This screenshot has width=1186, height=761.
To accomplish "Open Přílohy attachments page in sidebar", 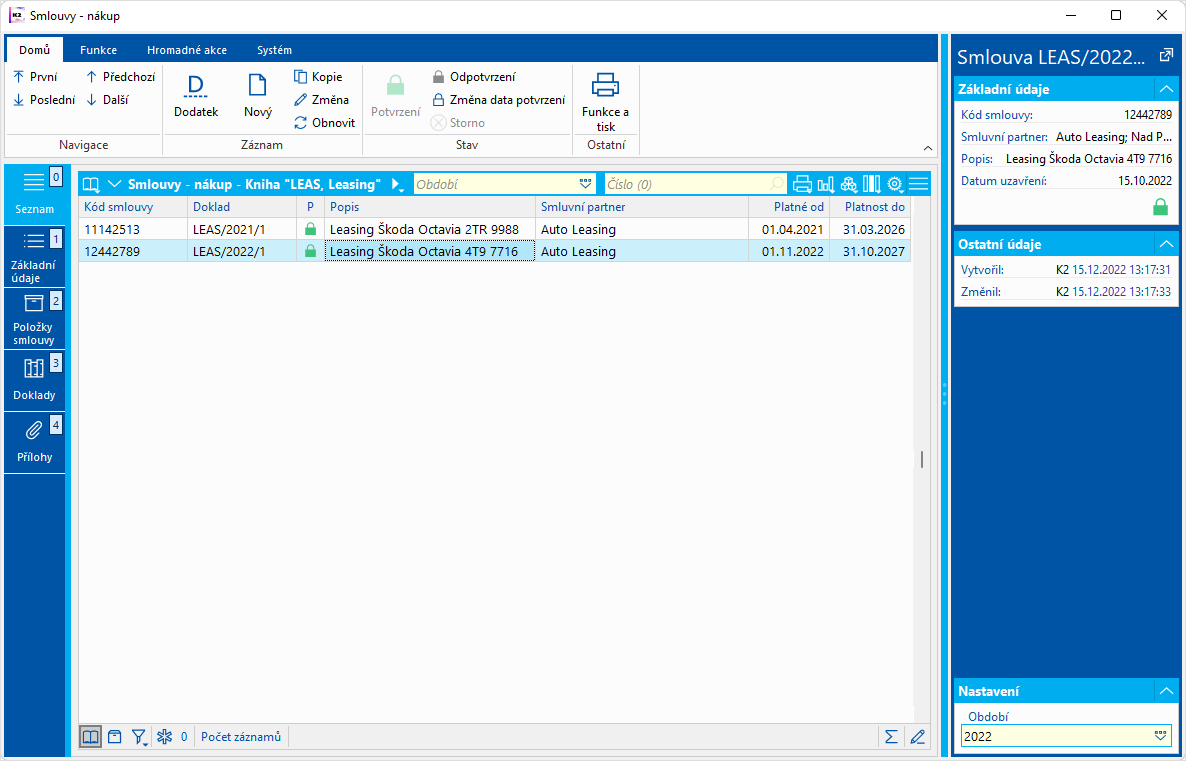I will pos(34,443).
